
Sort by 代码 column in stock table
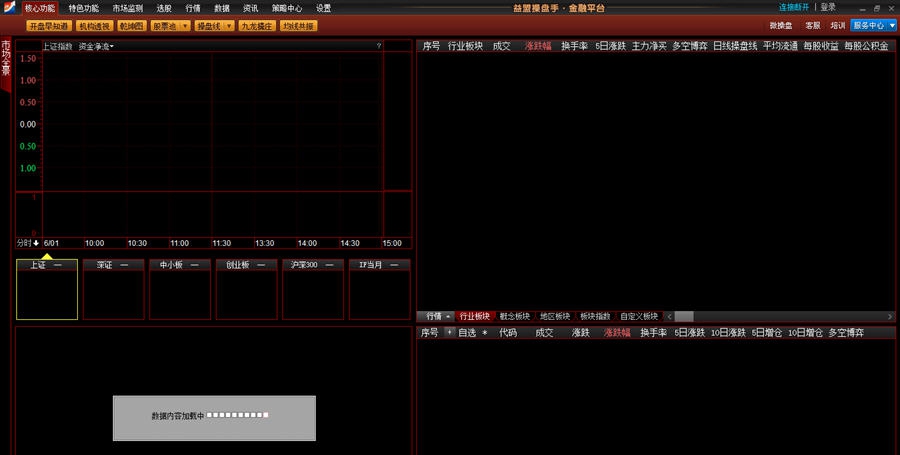point(507,333)
